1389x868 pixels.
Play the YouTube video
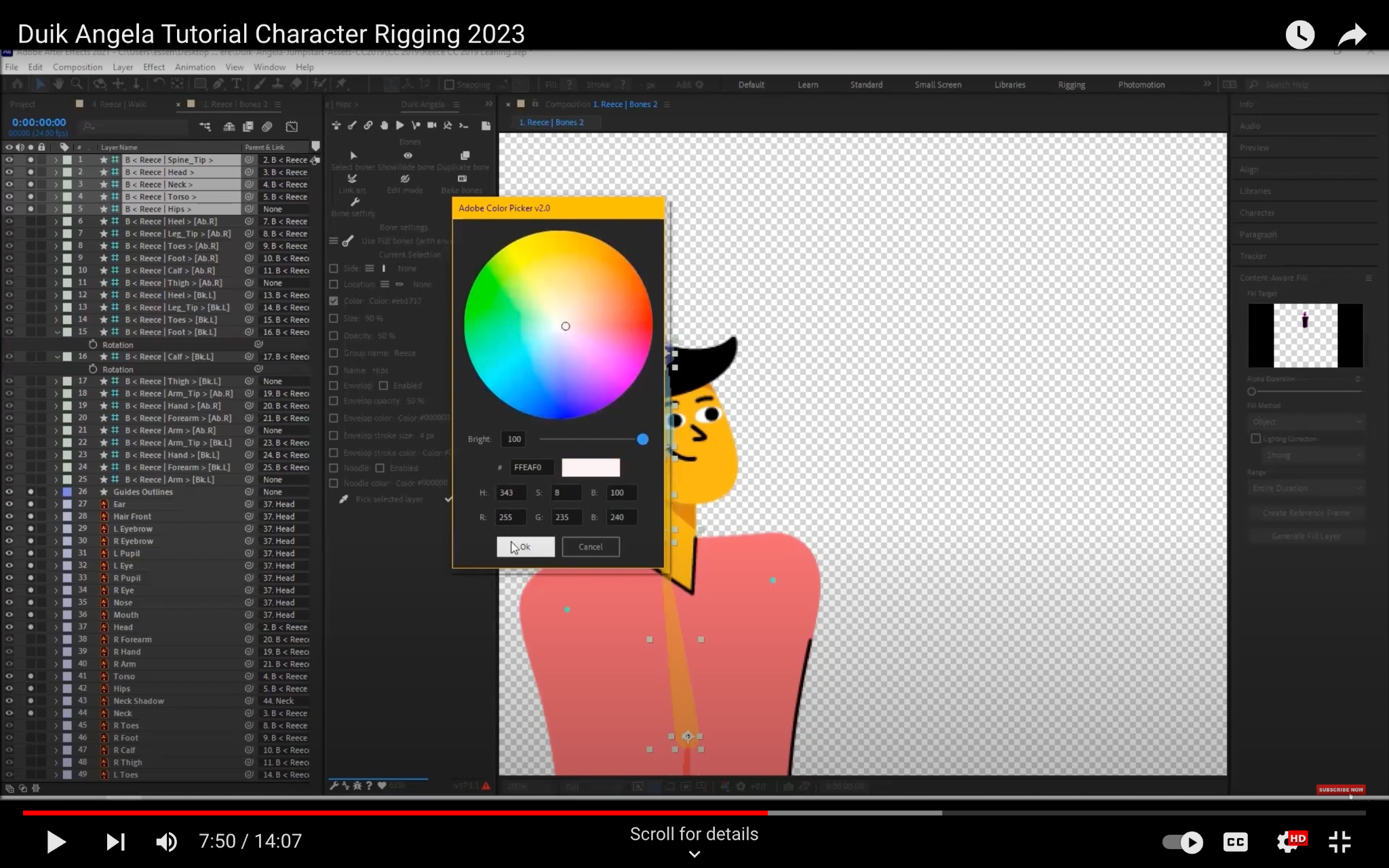point(56,842)
